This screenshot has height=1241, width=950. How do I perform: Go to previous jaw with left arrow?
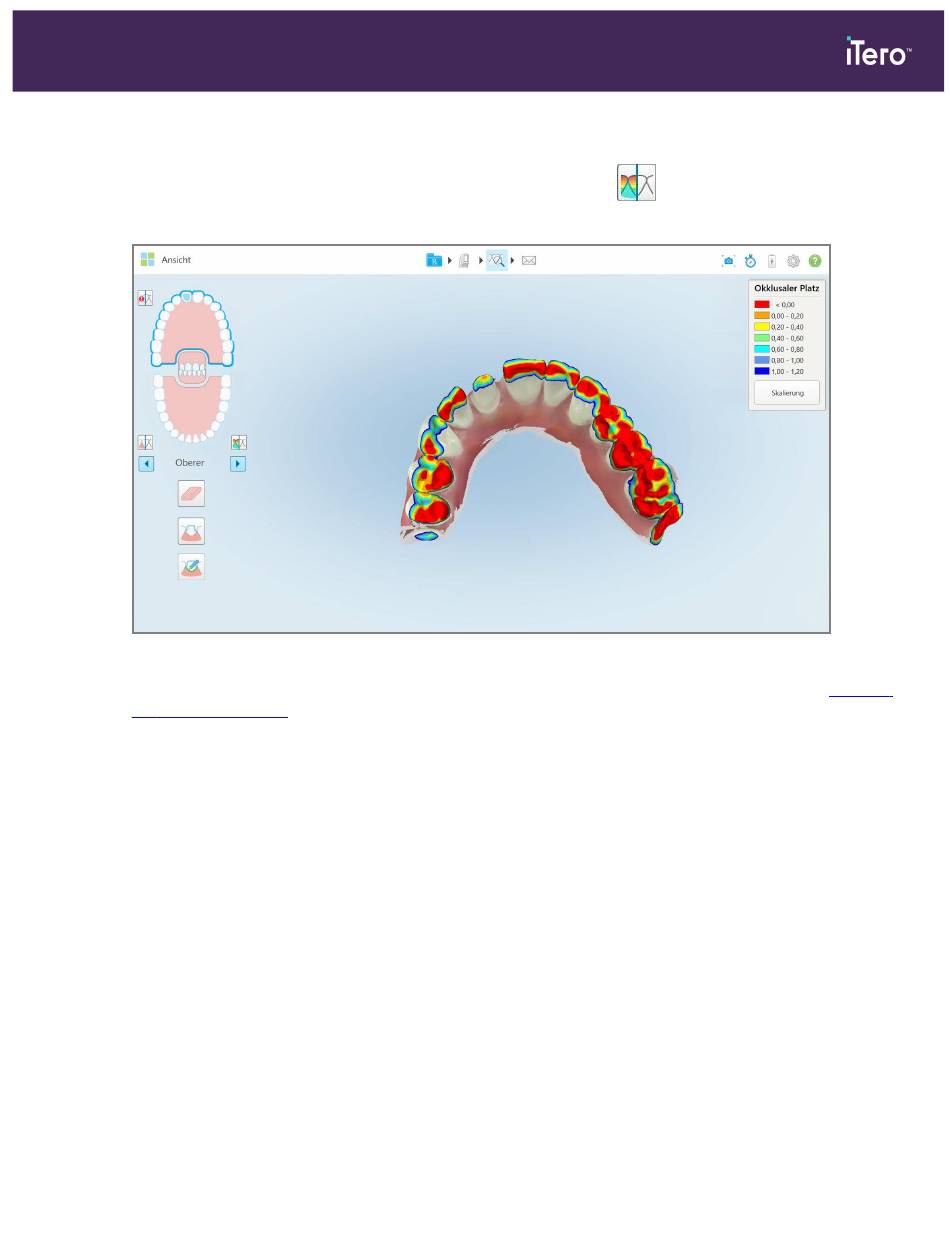(x=146, y=464)
